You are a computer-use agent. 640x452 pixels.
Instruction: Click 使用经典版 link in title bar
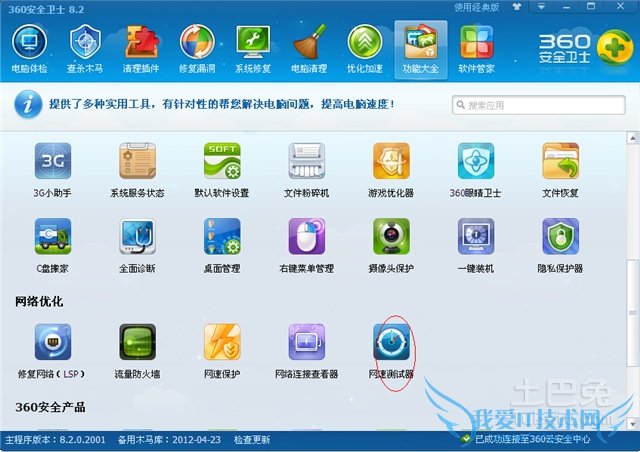point(477,7)
